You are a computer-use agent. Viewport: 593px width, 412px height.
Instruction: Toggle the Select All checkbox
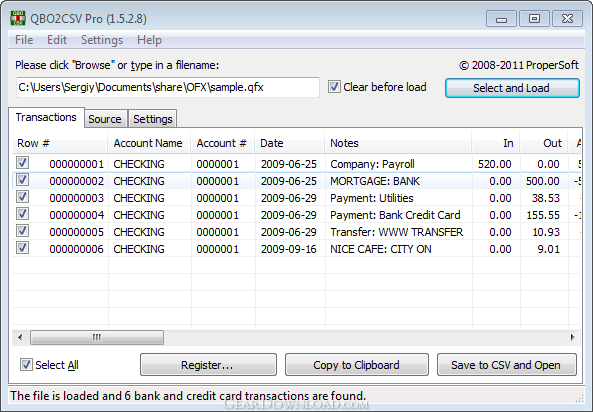26,365
